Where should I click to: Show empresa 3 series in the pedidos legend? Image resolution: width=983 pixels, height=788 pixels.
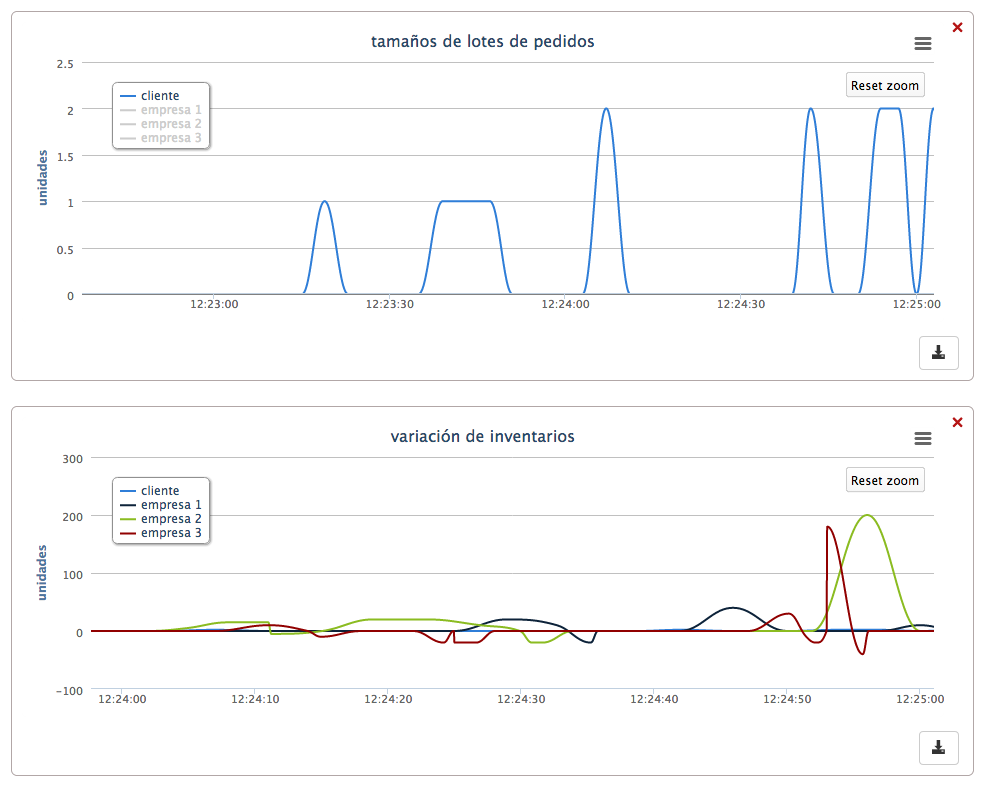pyautogui.click(x=171, y=138)
